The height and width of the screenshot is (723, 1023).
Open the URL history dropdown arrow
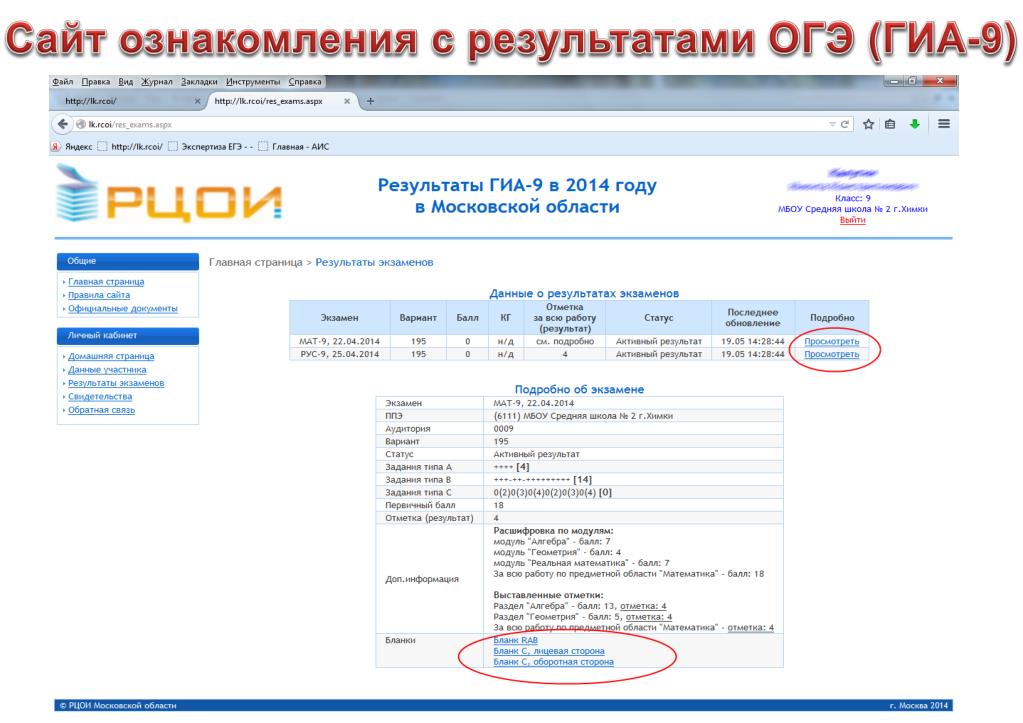832,124
